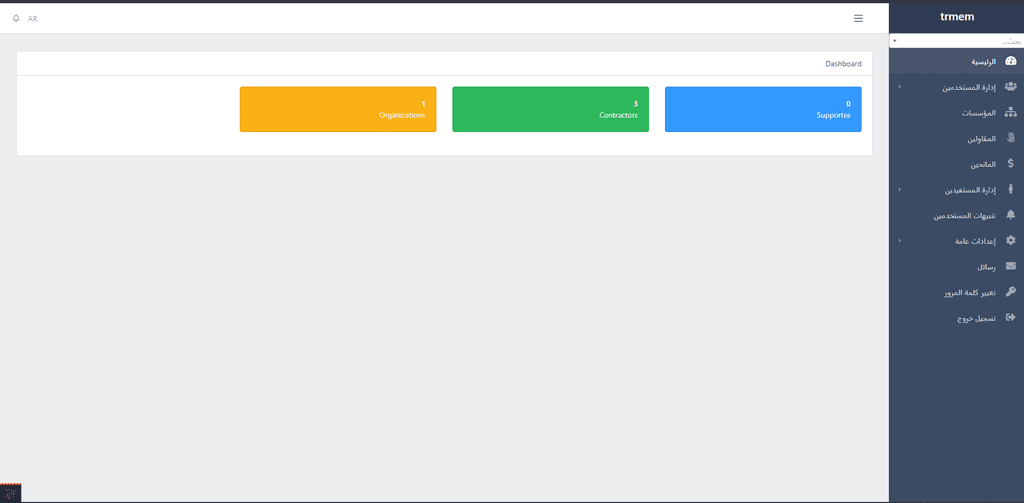Open notifications bell in top bar

(16, 18)
